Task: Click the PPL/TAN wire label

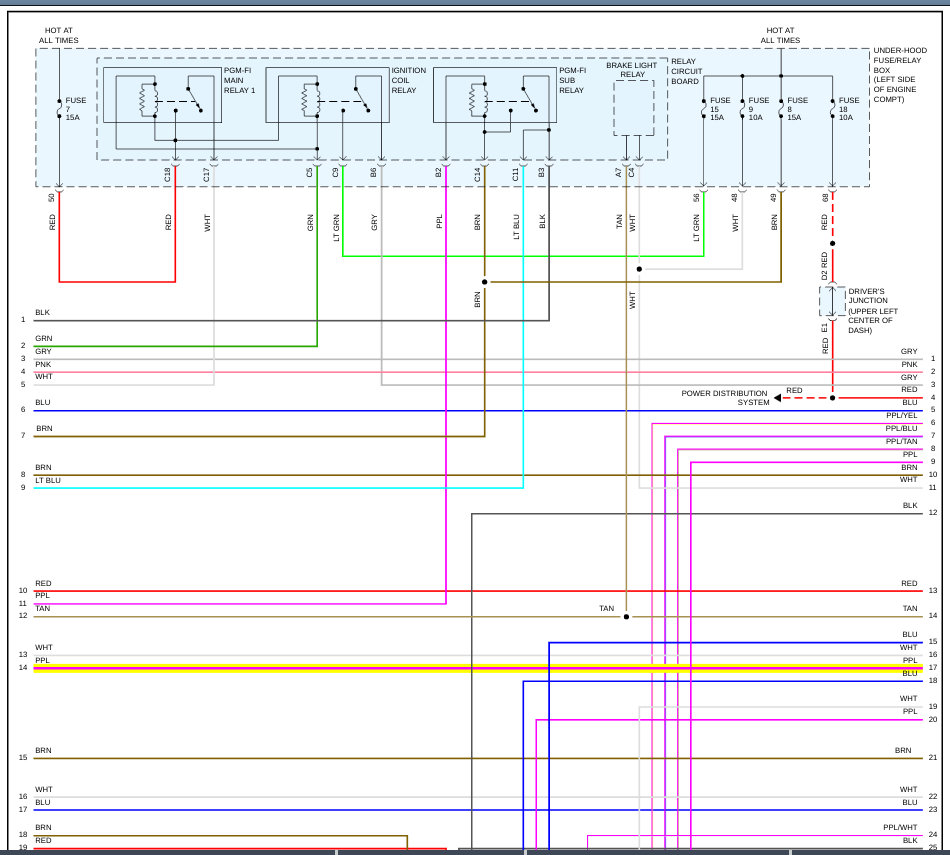Action: pos(902,442)
